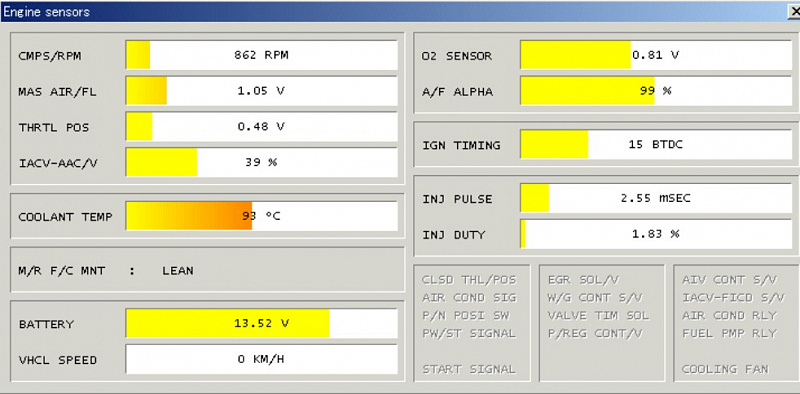
Task: Click the START SIGNAL indicator
Action: [469, 369]
